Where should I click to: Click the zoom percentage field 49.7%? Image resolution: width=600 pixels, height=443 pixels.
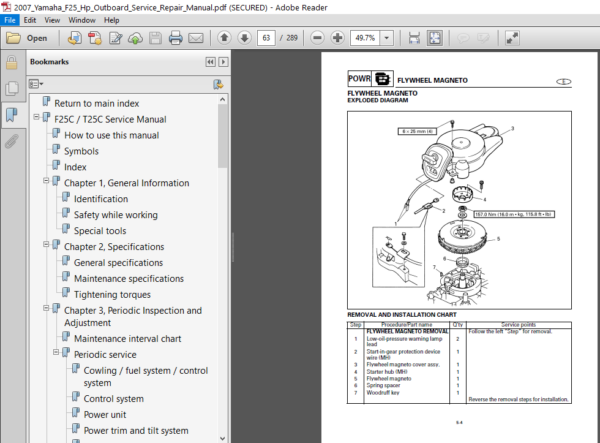(365, 38)
